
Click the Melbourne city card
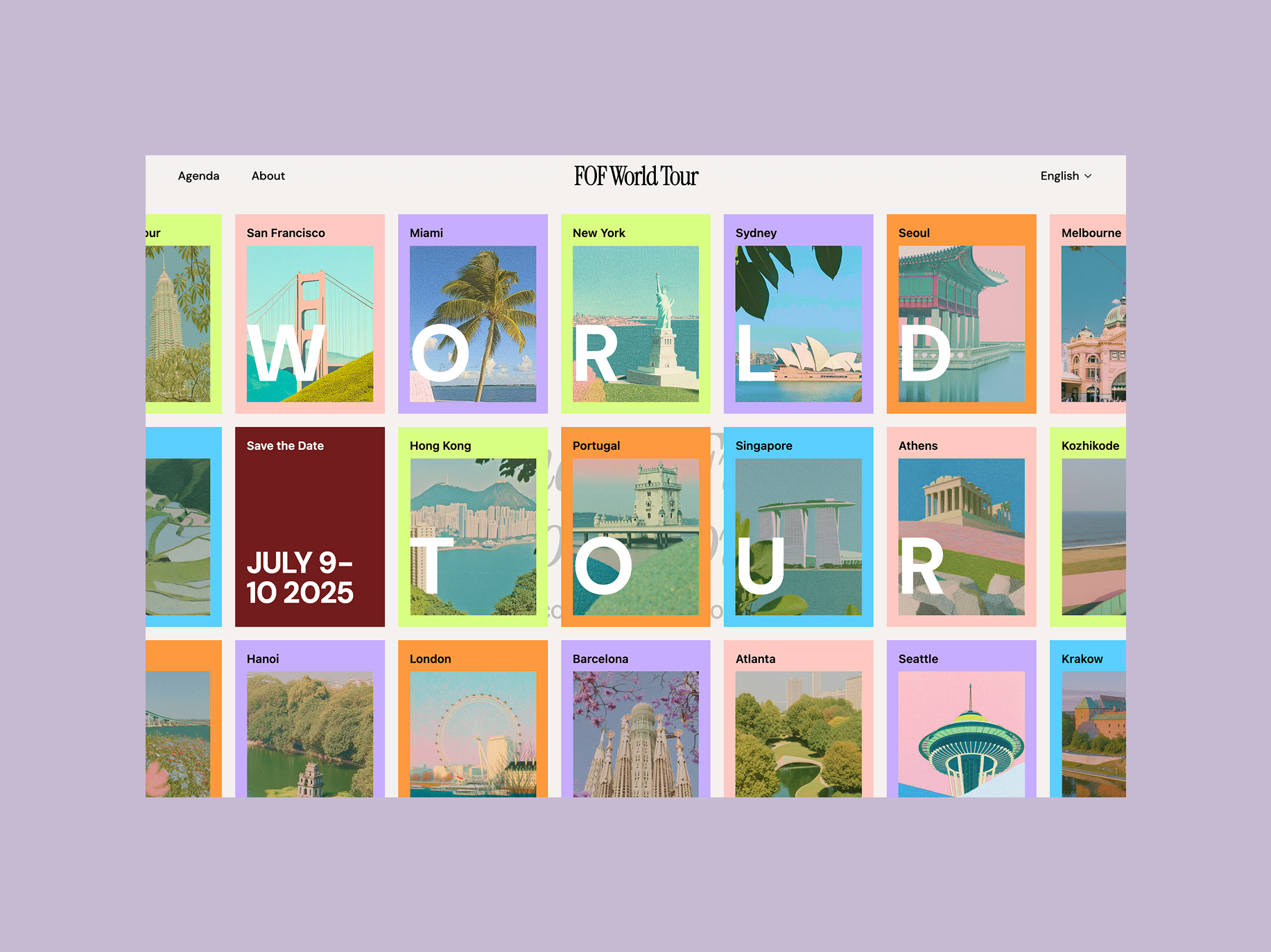click(x=1088, y=314)
